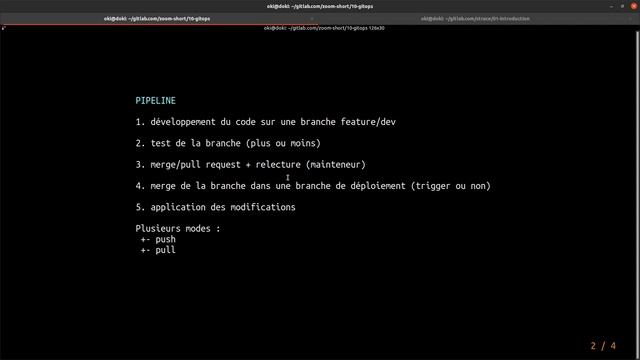The width and height of the screenshot is (640, 360).
Task: Click the line '2. test de la branche (plus ou moins)'
Action: 228,143
